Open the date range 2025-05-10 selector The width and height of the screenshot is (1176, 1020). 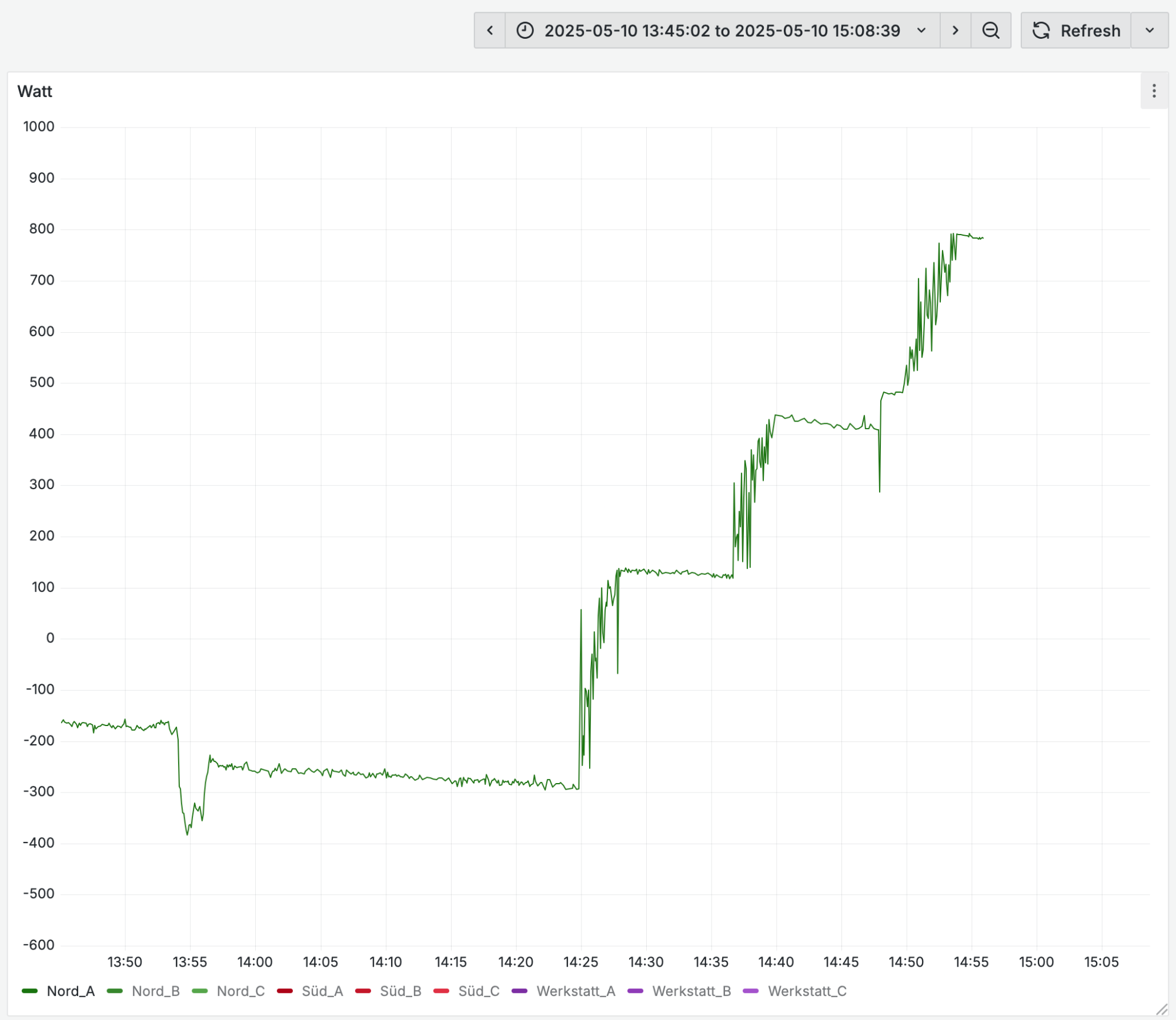coord(722,31)
